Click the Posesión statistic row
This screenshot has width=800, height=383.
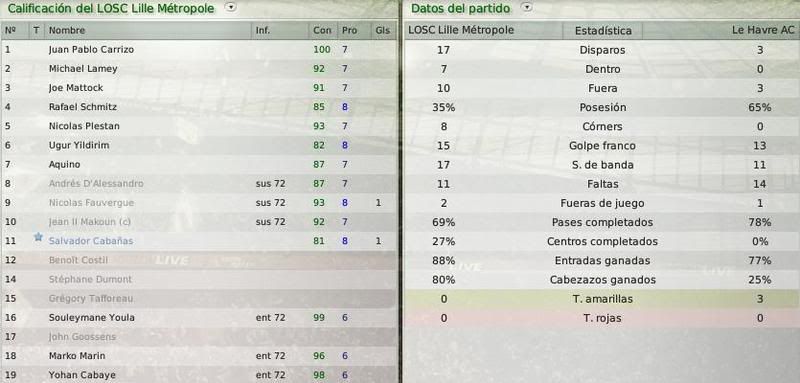coord(602,108)
